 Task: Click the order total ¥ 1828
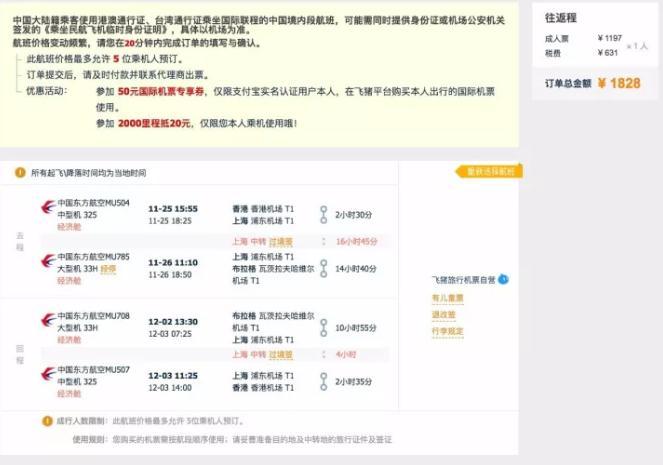pos(619,83)
